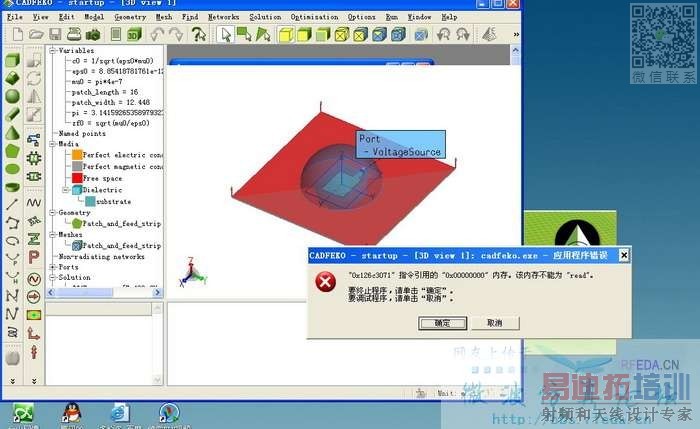700x429 pixels.
Task: Click the red P icon in left toolbar
Action: click(34, 257)
